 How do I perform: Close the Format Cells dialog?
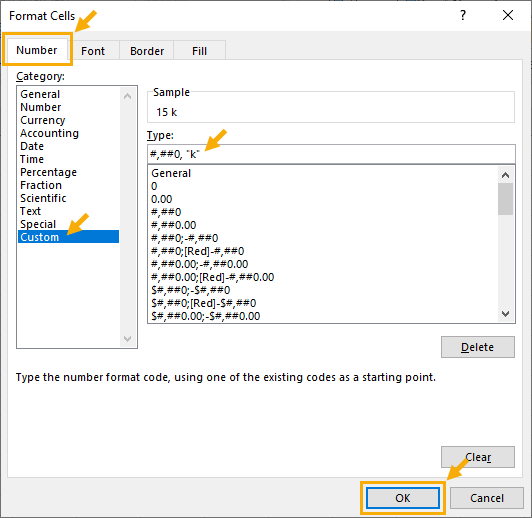508,15
